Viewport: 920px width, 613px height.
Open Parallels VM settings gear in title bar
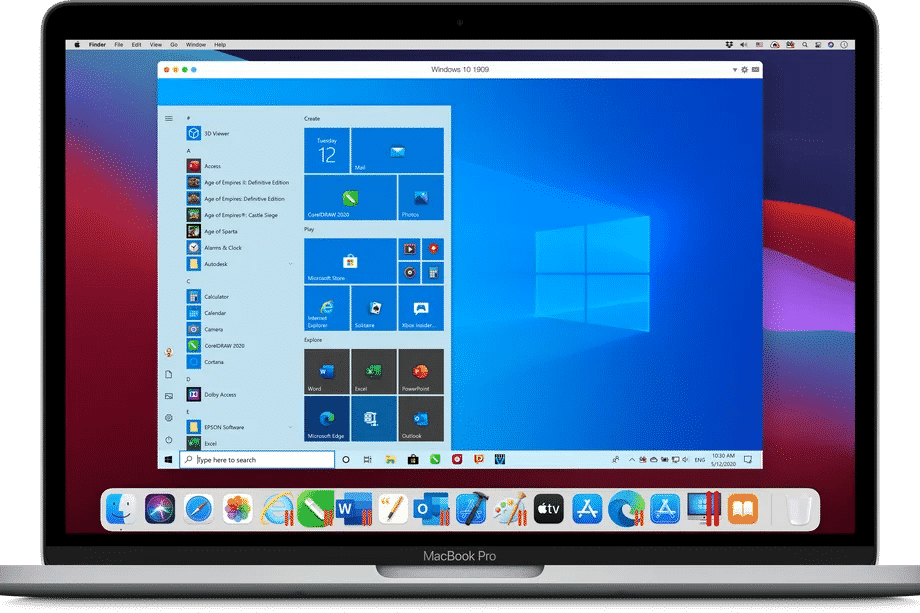745,69
